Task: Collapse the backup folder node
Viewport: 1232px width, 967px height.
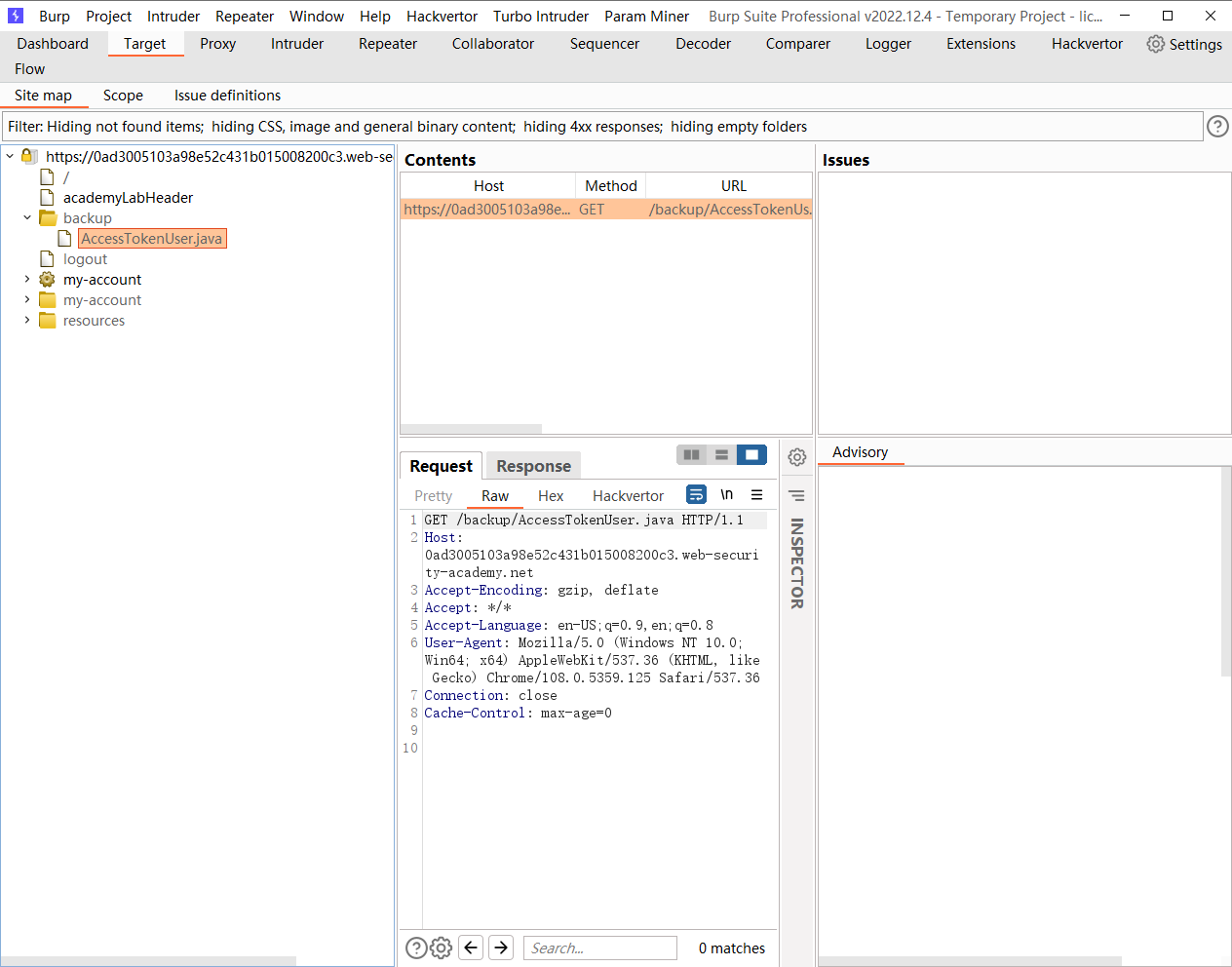Action: click(27, 218)
